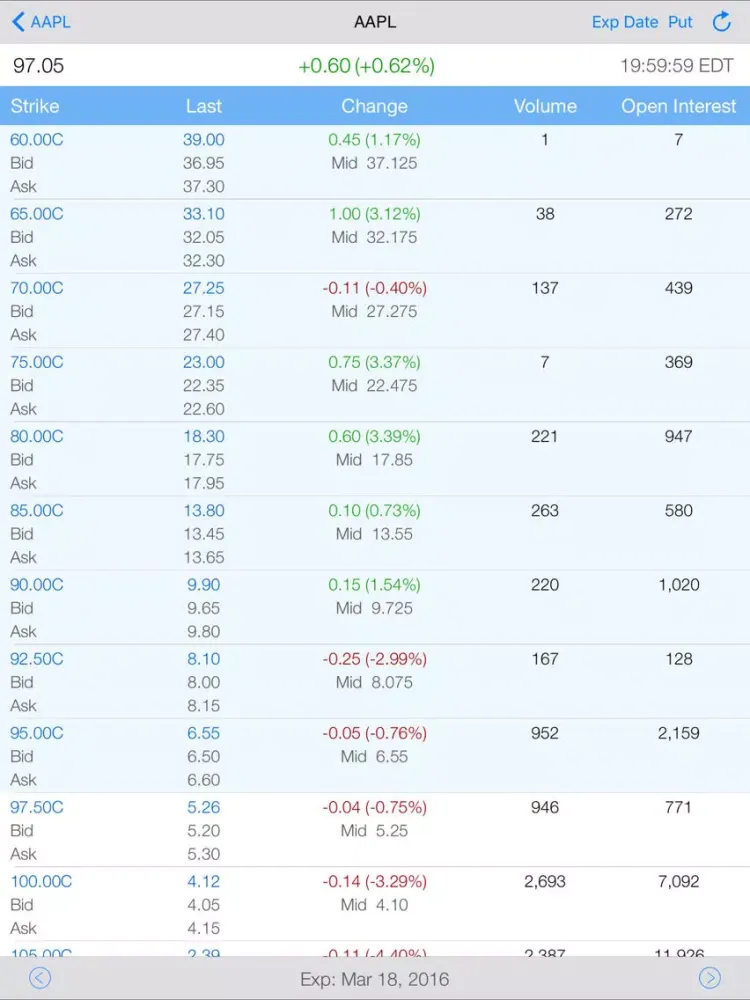Tap the 97.05 underlying price

pos(38,66)
